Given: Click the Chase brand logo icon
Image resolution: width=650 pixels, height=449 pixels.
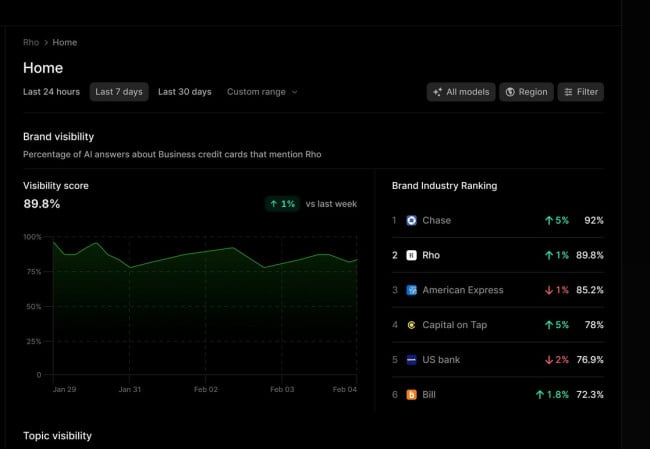Looking at the screenshot, I should tap(411, 220).
